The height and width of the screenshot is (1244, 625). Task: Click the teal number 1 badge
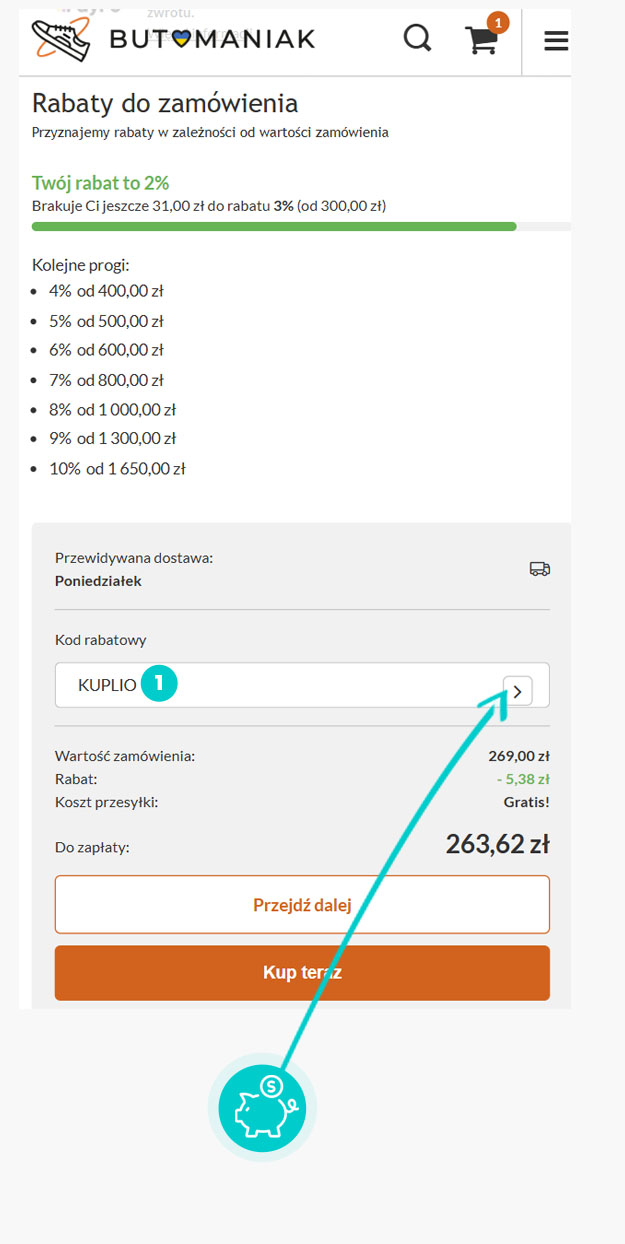(x=160, y=685)
